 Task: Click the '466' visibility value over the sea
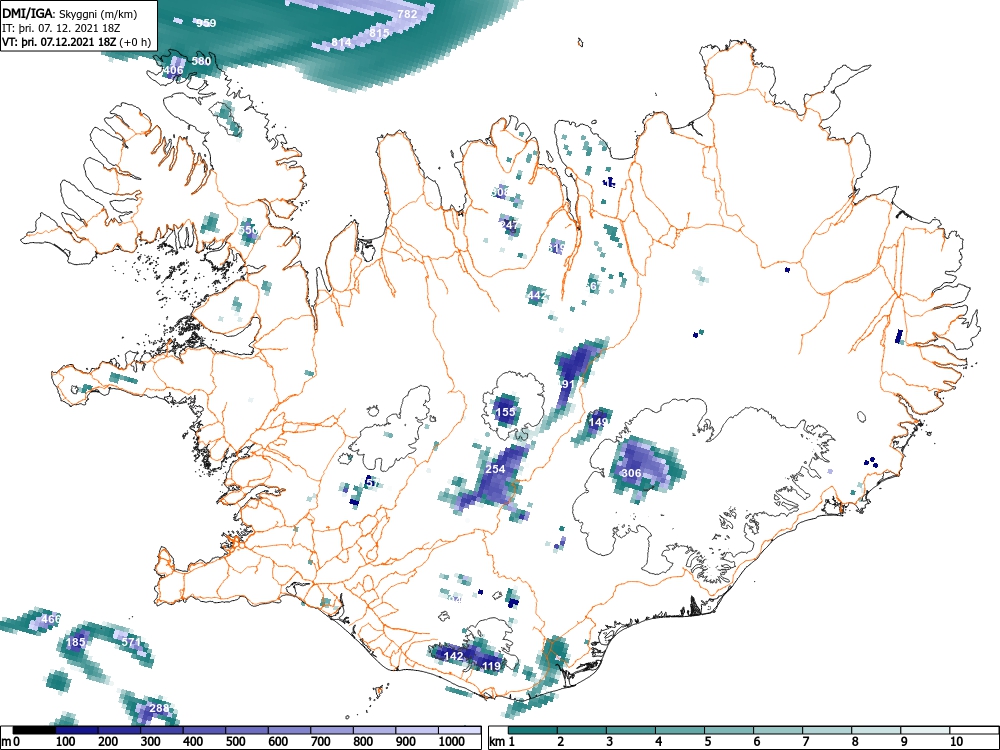point(50,619)
